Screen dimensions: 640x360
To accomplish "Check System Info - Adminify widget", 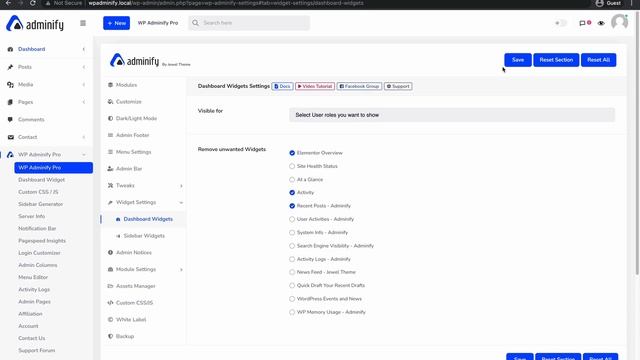I will [x=292, y=233].
